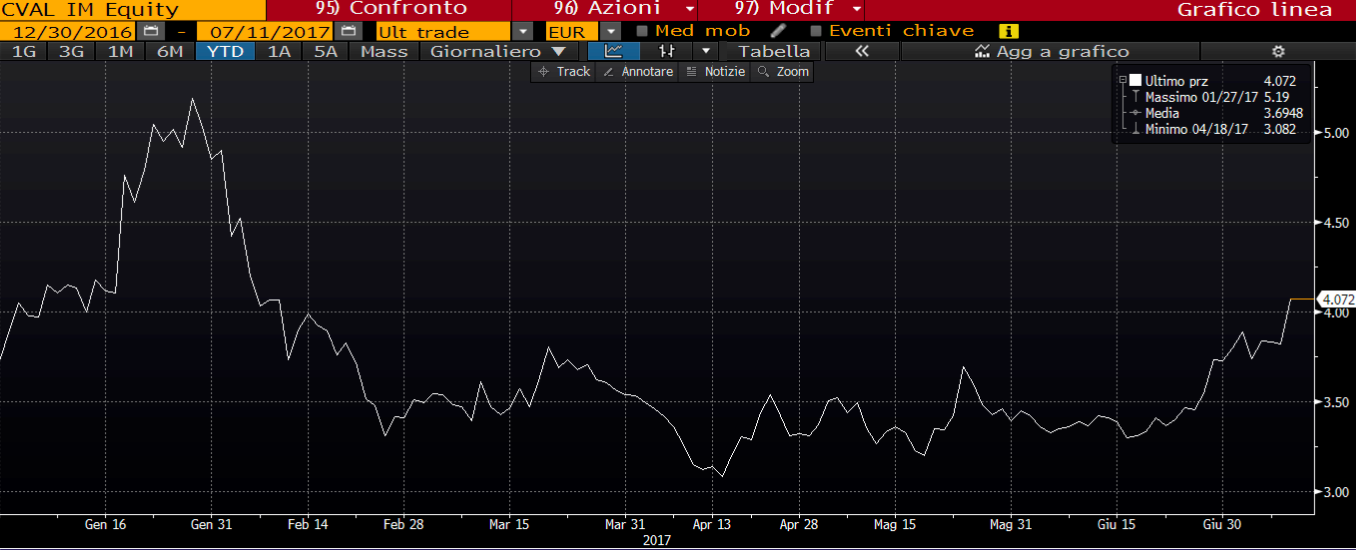Click the Agg a grafico button
This screenshot has height=550, width=1356.
[1051, 51]
